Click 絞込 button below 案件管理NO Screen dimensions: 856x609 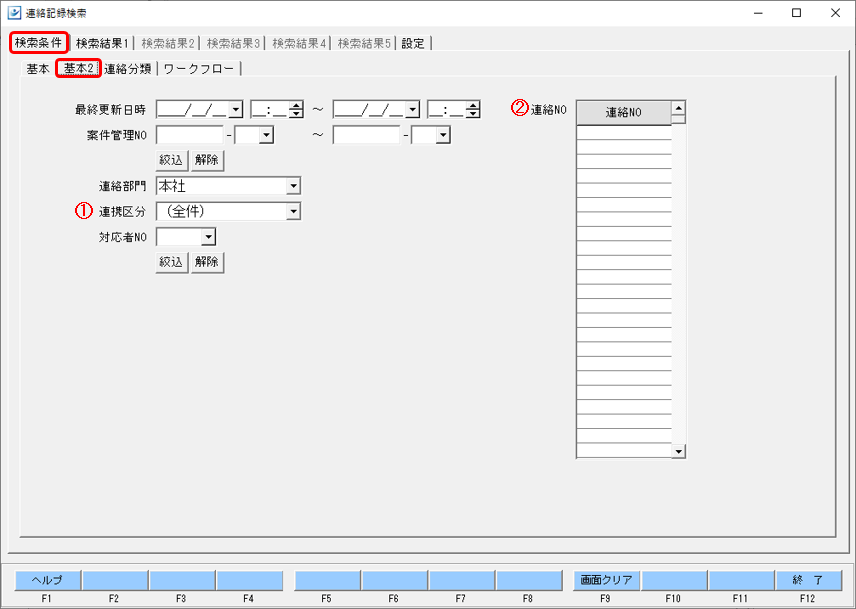(x=171, y=160)
